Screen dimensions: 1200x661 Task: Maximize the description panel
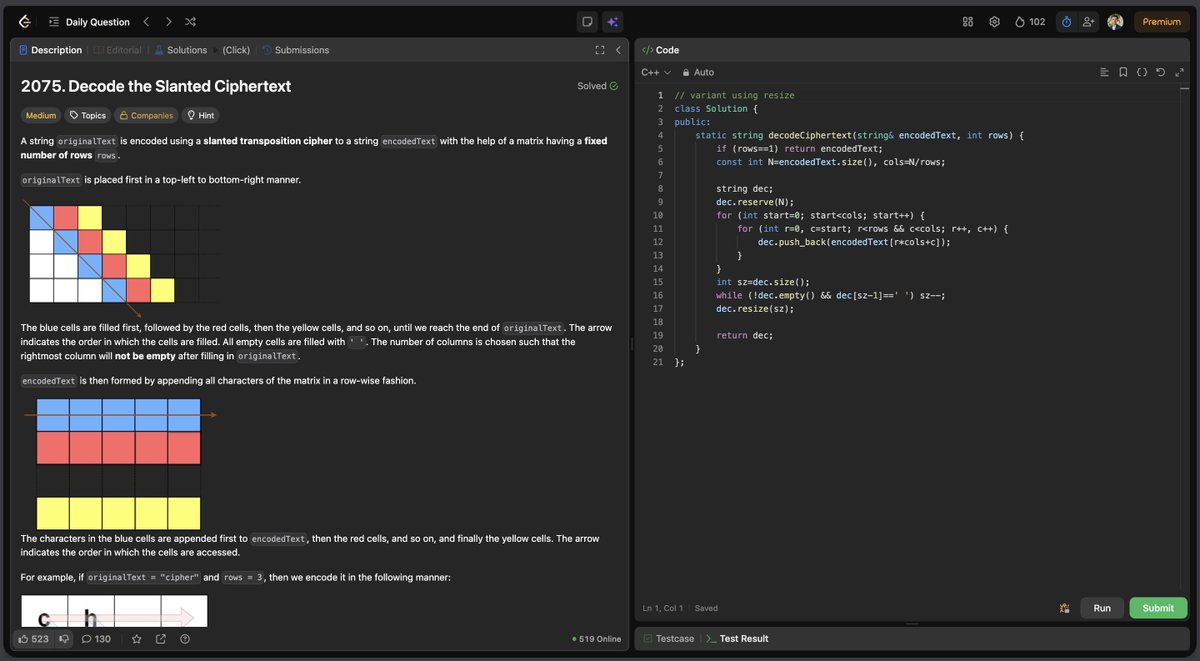(600, 50)
